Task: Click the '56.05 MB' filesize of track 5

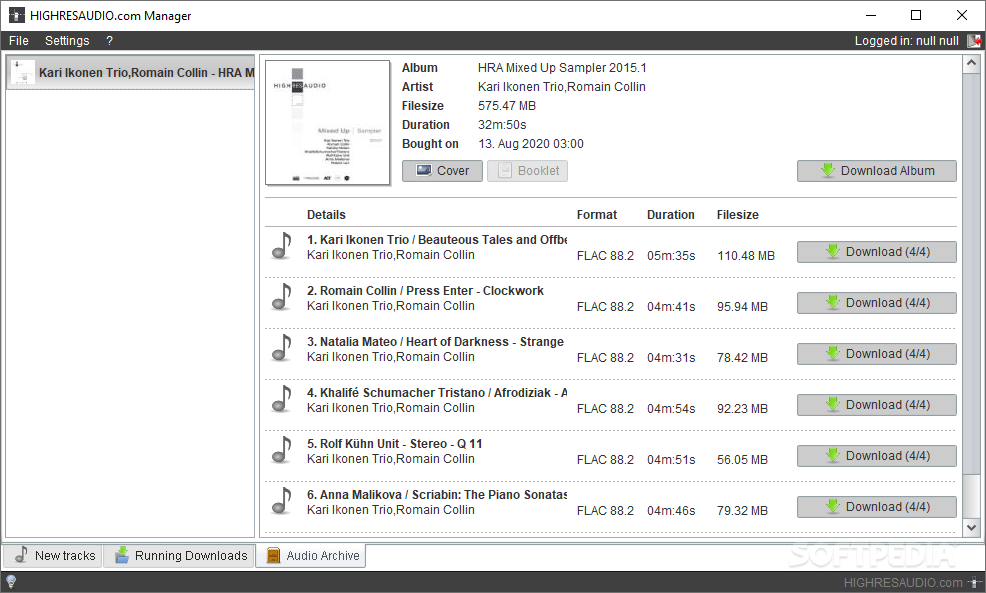Action: coord(742,460)
